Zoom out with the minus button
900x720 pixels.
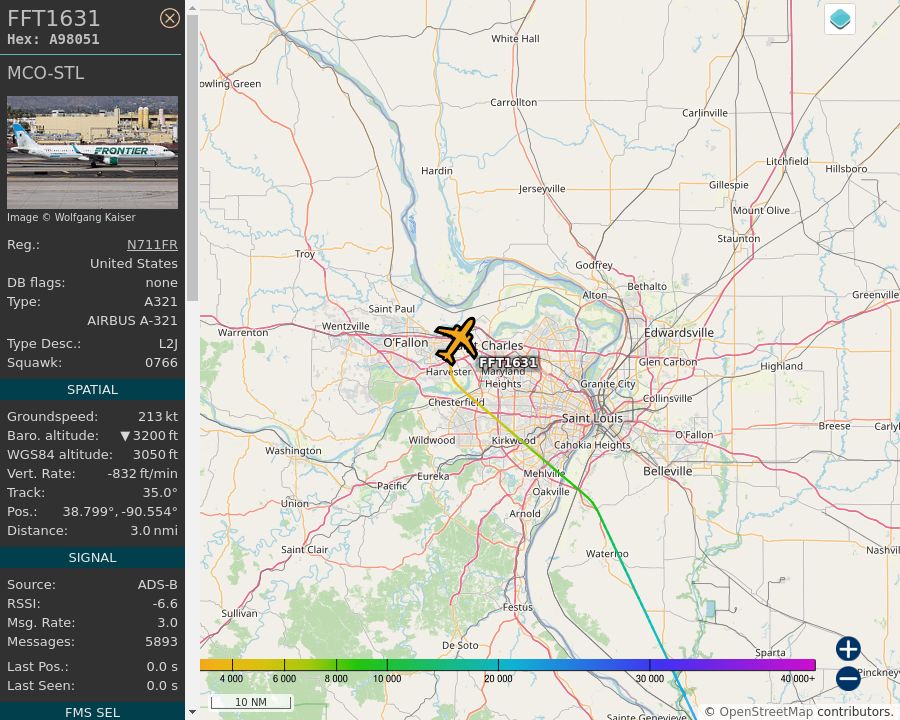point(848,678)
